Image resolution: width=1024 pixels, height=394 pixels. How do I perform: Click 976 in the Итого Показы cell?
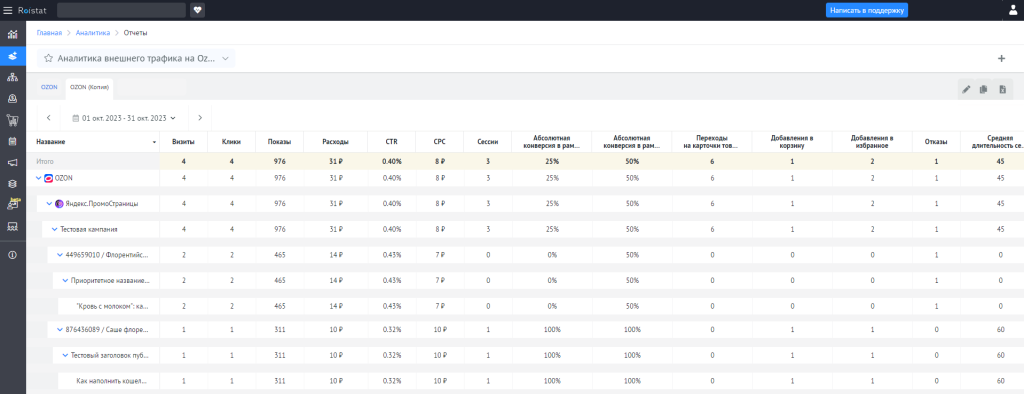pyautogui.click(x=280, y=161)
